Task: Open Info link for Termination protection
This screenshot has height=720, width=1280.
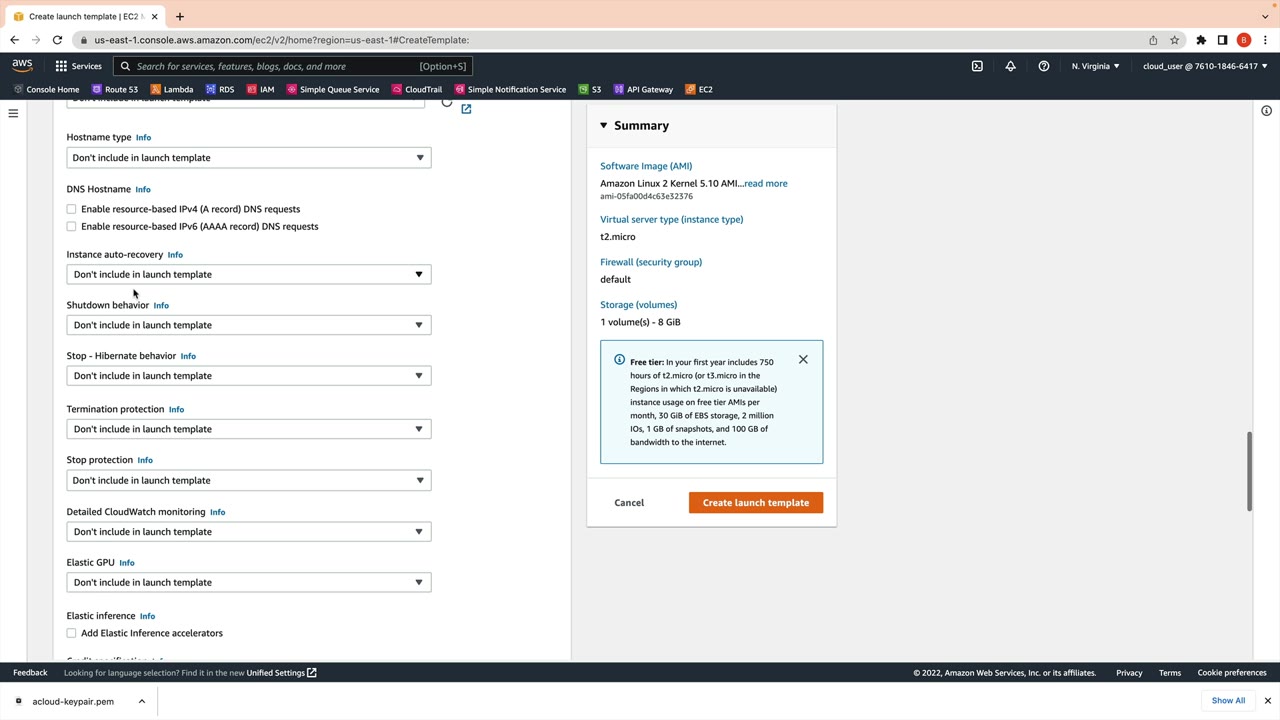Action: (x=176, y=409)
